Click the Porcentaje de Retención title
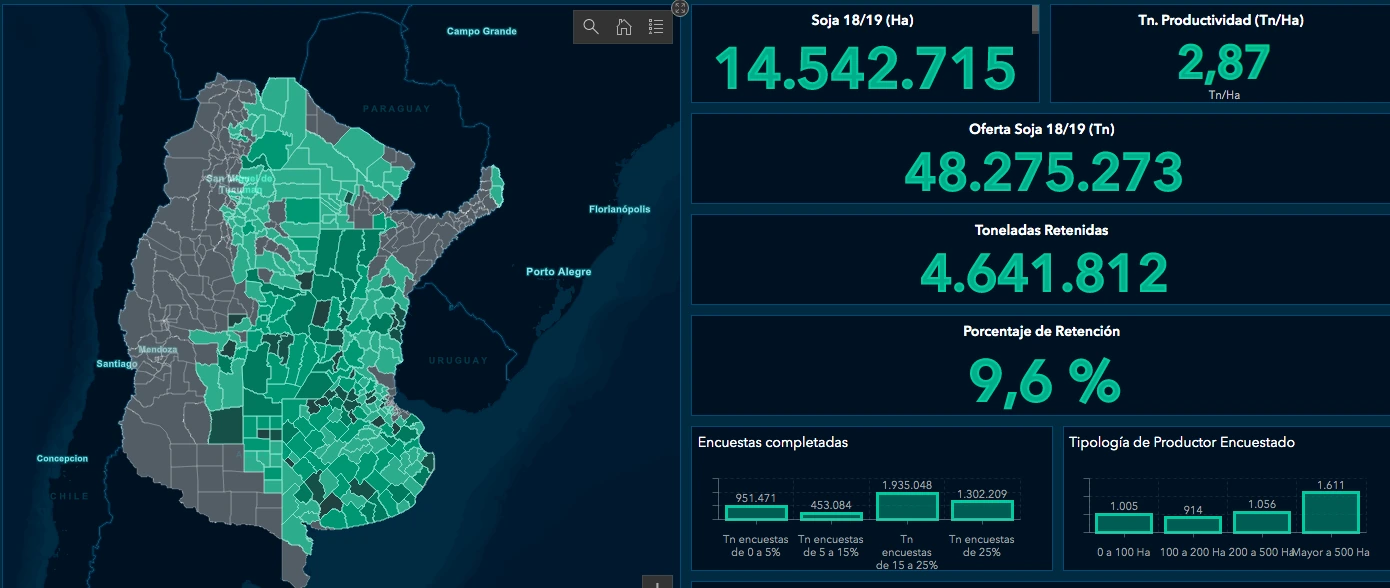 tap(1041, 331)
